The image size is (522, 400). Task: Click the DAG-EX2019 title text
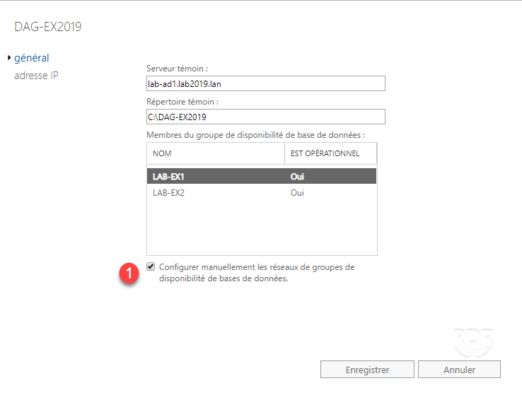click(x=48, y=27)
